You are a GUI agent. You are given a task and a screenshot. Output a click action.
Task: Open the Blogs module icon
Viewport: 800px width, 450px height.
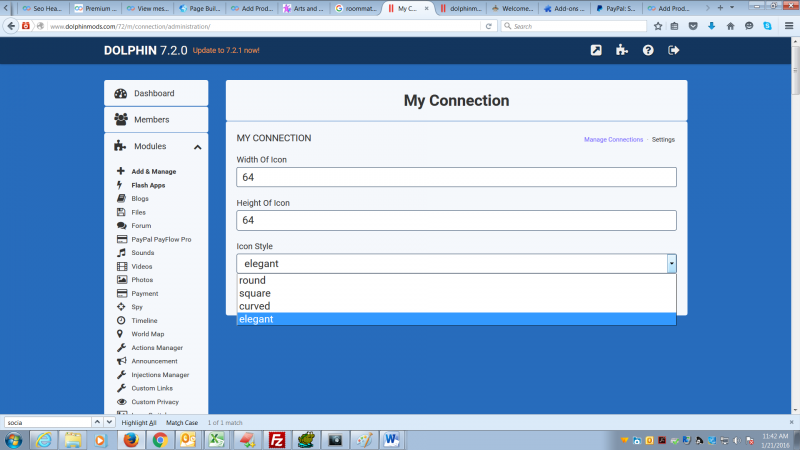(121, 198)
